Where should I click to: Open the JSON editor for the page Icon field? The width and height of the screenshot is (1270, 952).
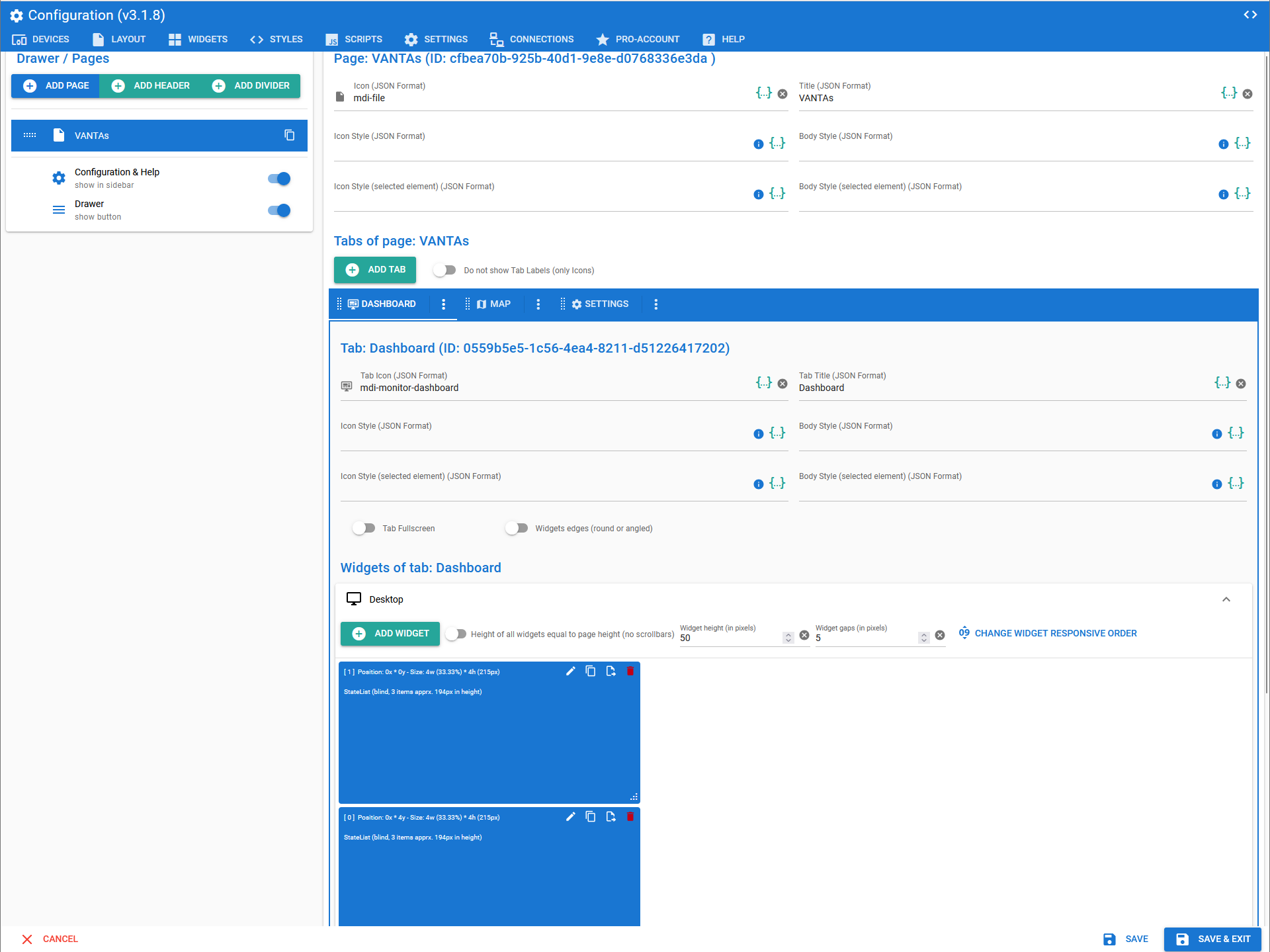pyautogui.click(x=764, y=93)
